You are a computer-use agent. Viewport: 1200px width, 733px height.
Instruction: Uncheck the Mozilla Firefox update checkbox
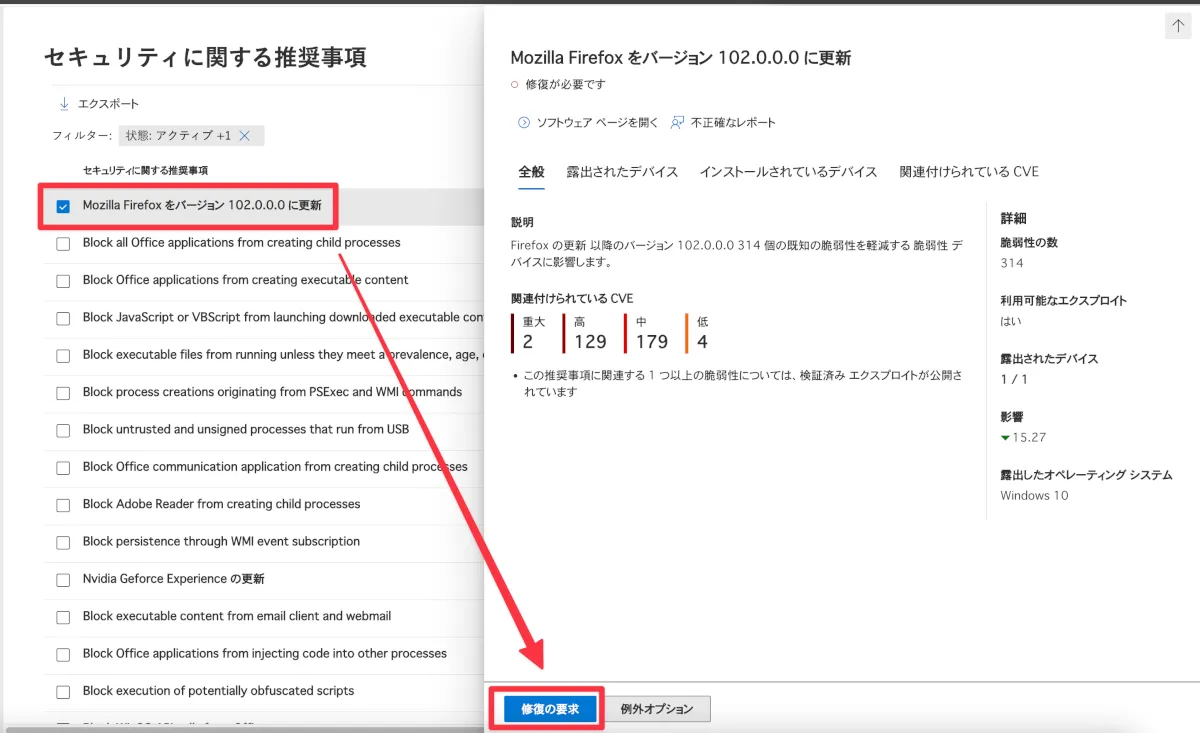(63, 206)
